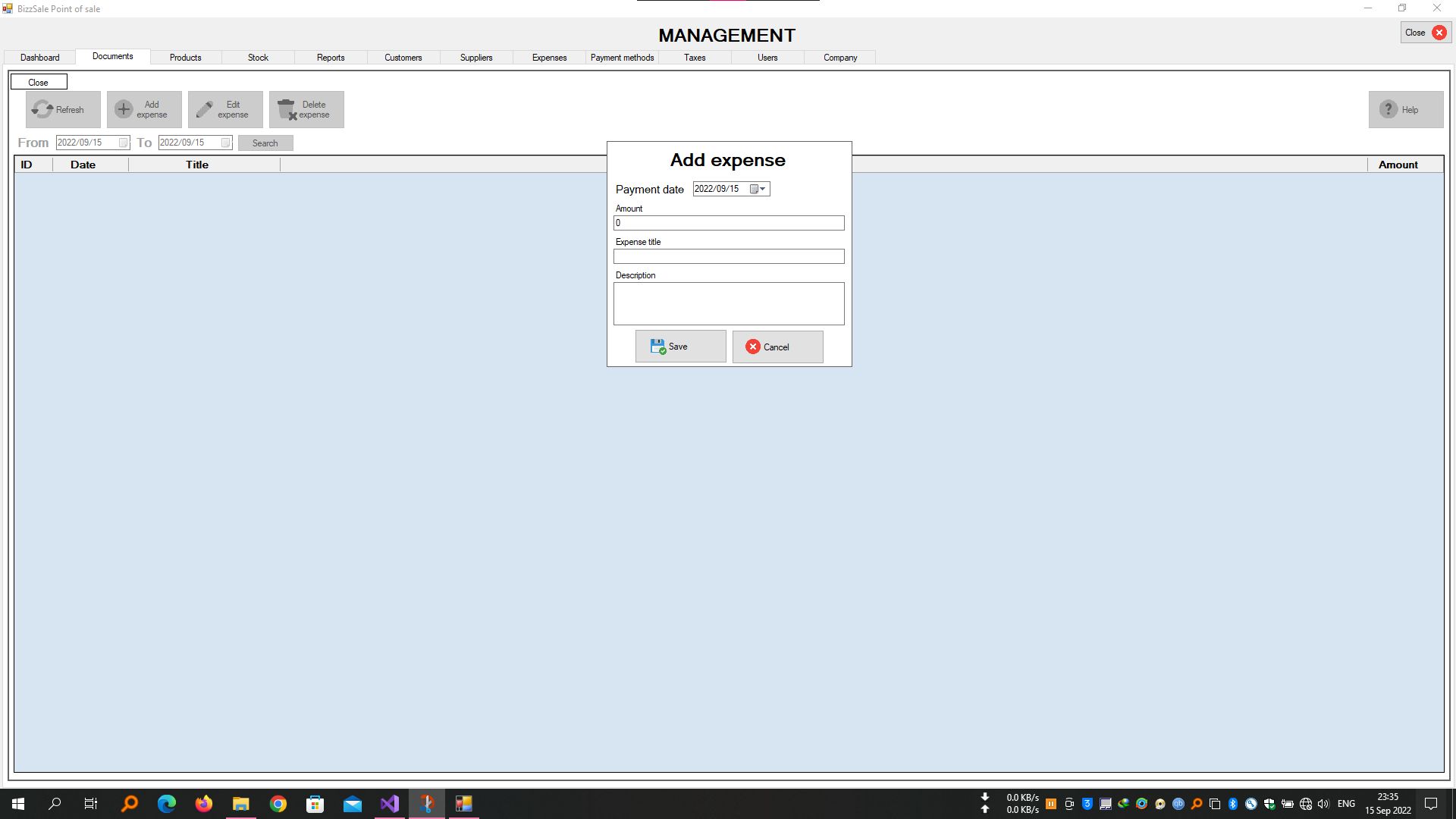Open Firefox from the taskbar
The height and width of the screenshot is (819, 1456).
203,804
